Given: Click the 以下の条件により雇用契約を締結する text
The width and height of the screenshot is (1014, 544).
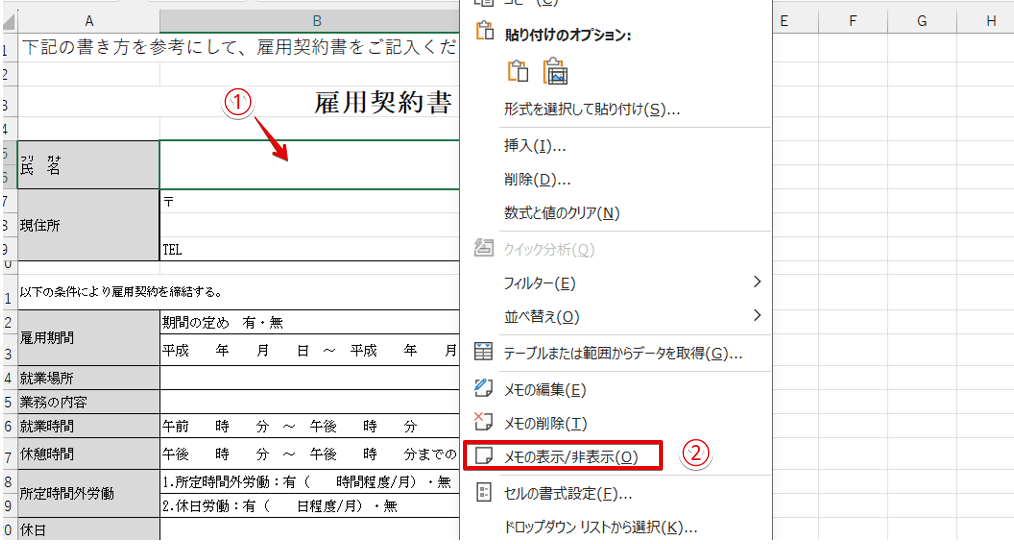Looking at the screenshot, I should pos(121,292).
